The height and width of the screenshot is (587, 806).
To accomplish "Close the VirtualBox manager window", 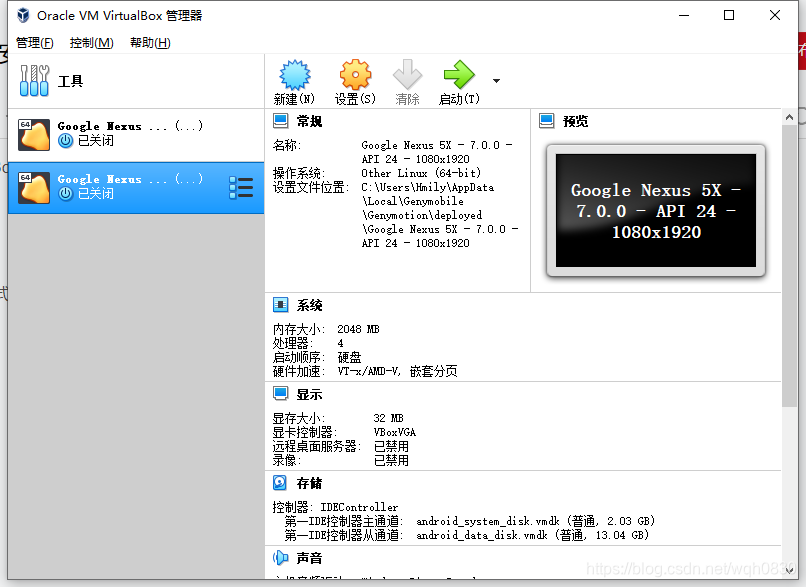I will 775,15.
